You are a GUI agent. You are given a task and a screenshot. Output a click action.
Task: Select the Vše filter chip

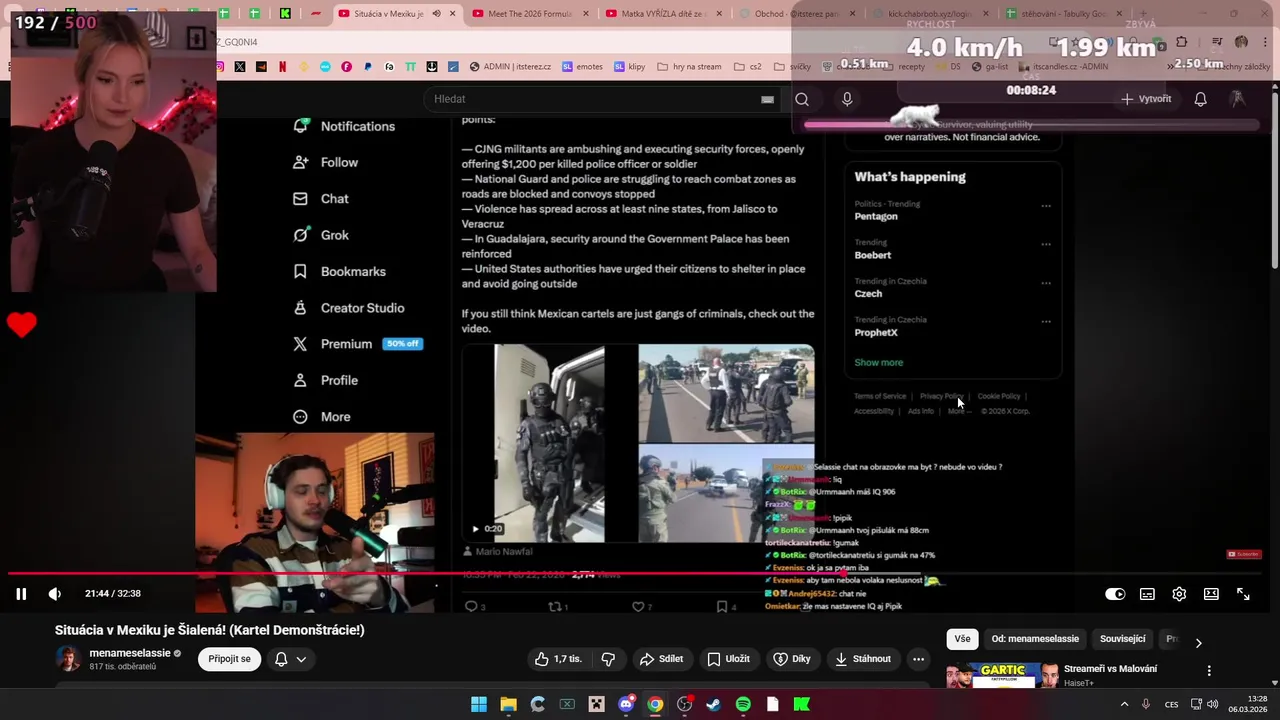coord(962,639)
